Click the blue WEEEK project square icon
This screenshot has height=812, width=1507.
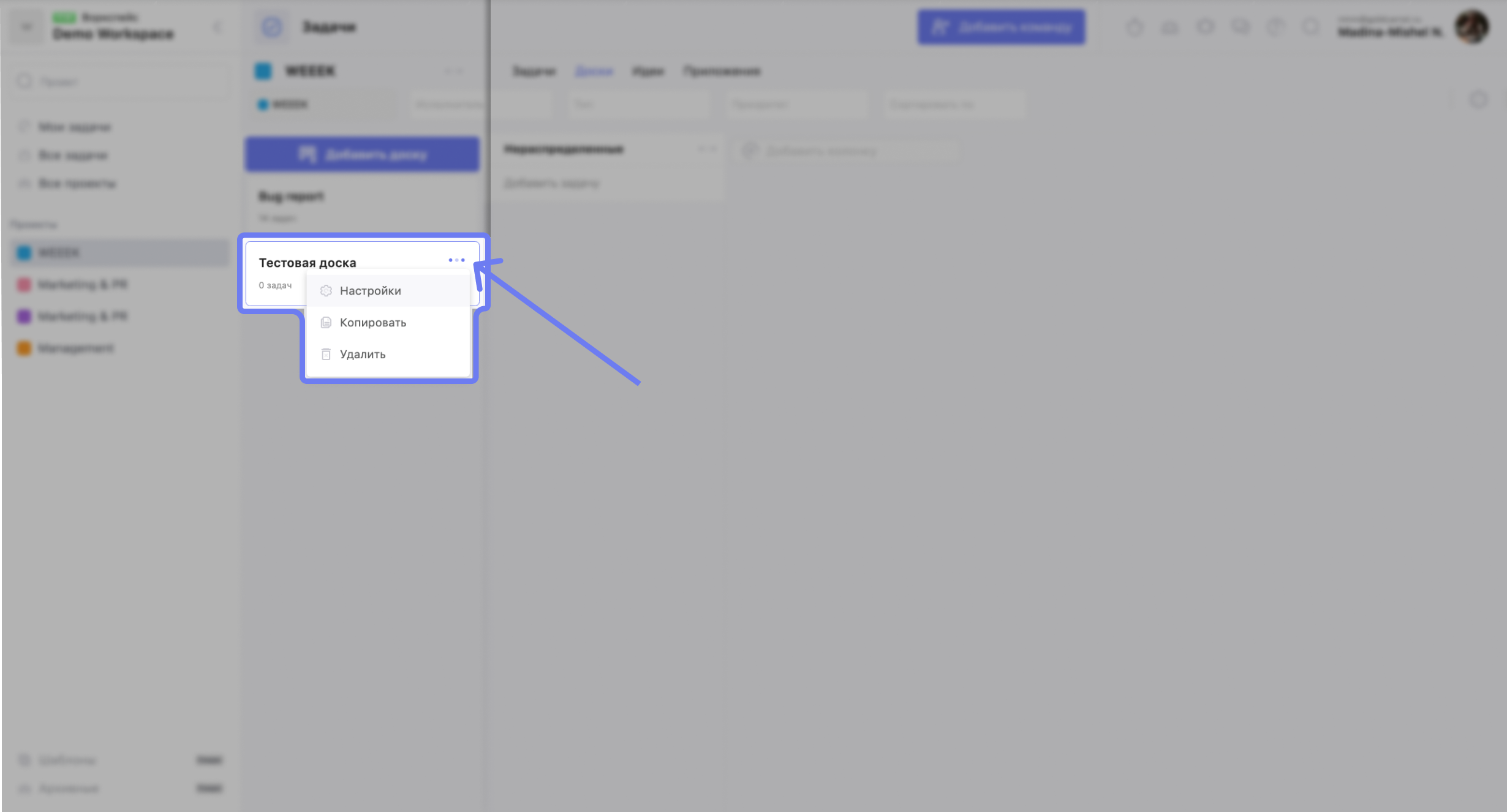pos(263,71)
